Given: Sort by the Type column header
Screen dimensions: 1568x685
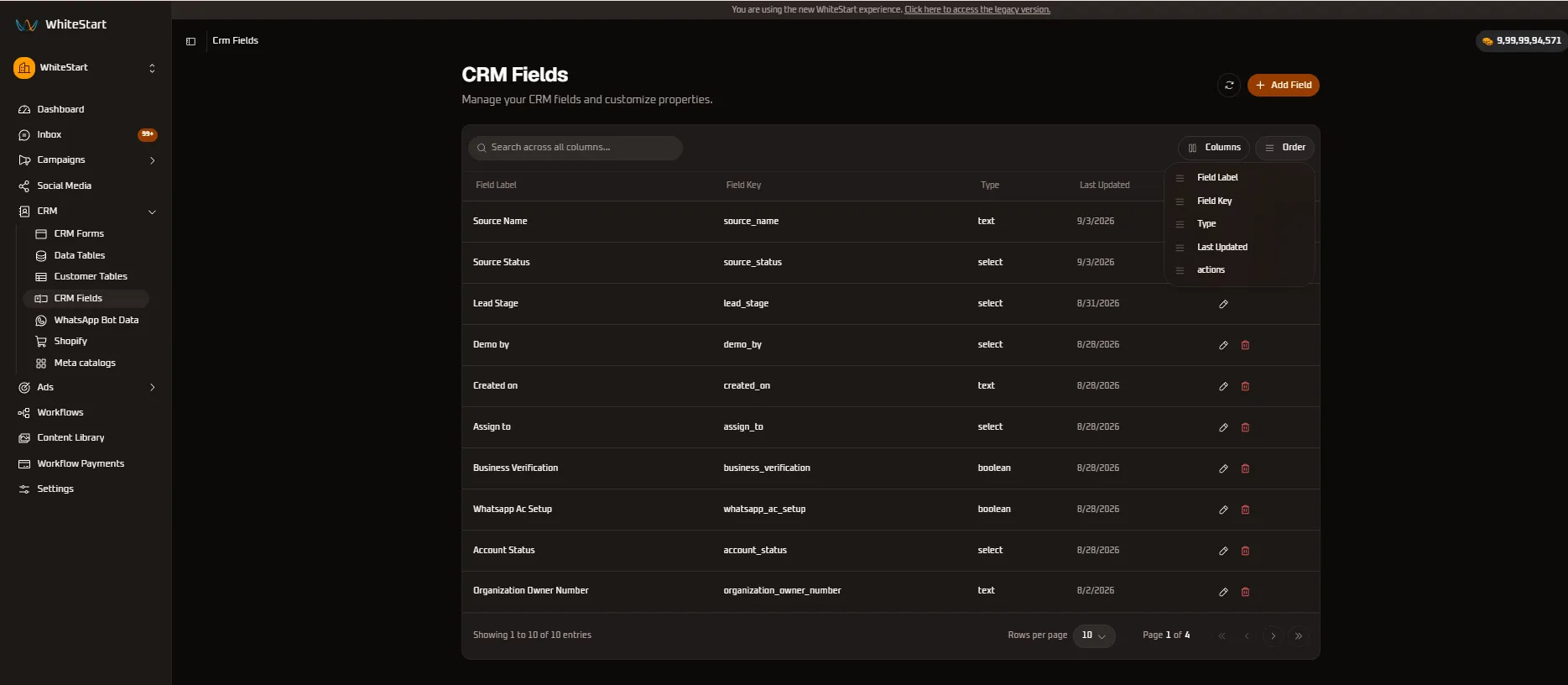Looking at the screenshot, I should 990,185.
